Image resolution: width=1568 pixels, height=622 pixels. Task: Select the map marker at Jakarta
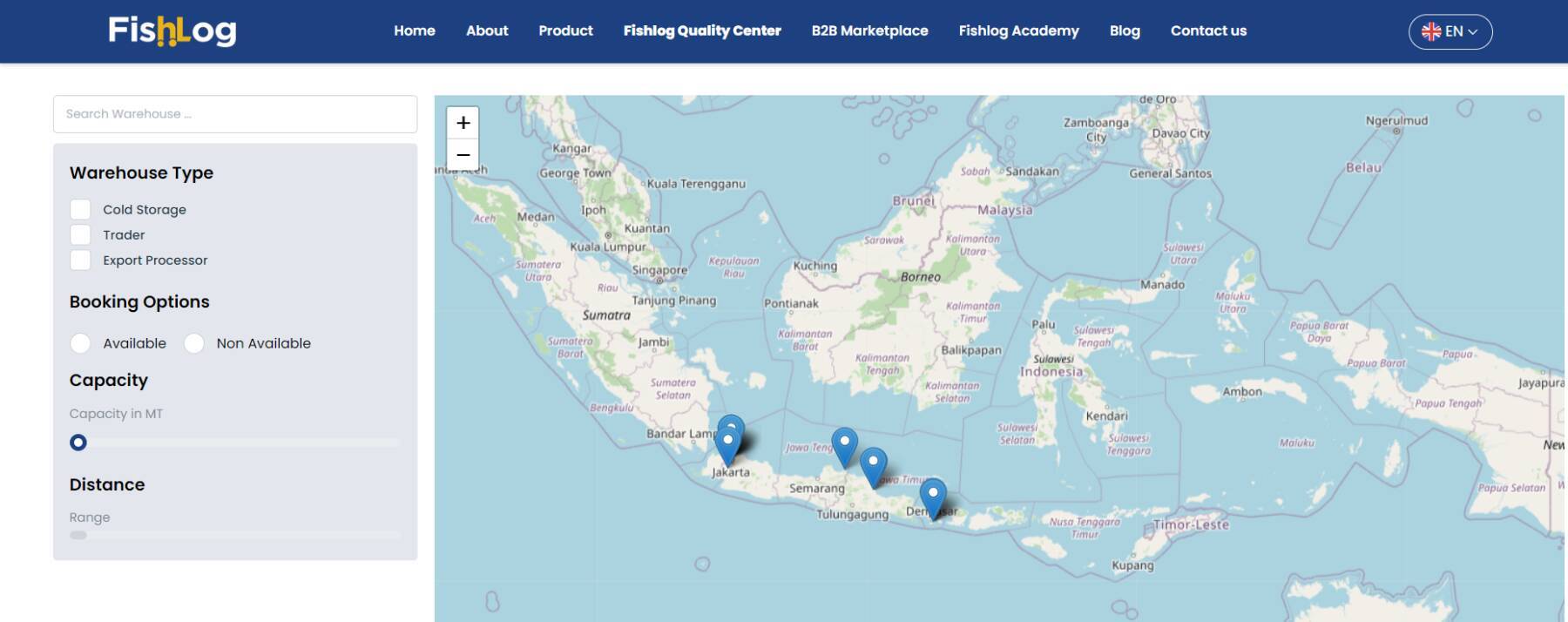[727, 447]
